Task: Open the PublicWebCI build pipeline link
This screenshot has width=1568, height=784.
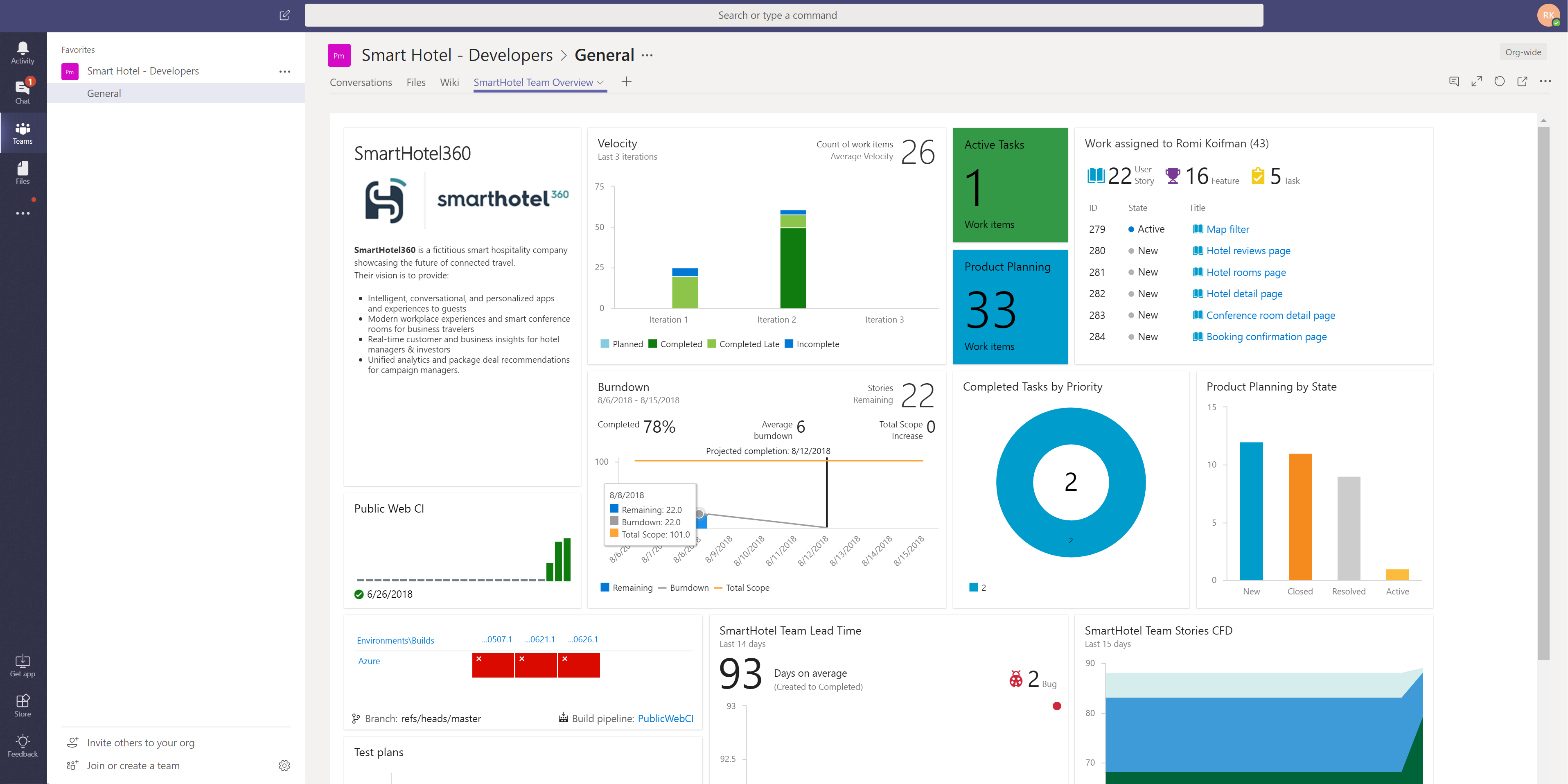Action: [665, 718]
